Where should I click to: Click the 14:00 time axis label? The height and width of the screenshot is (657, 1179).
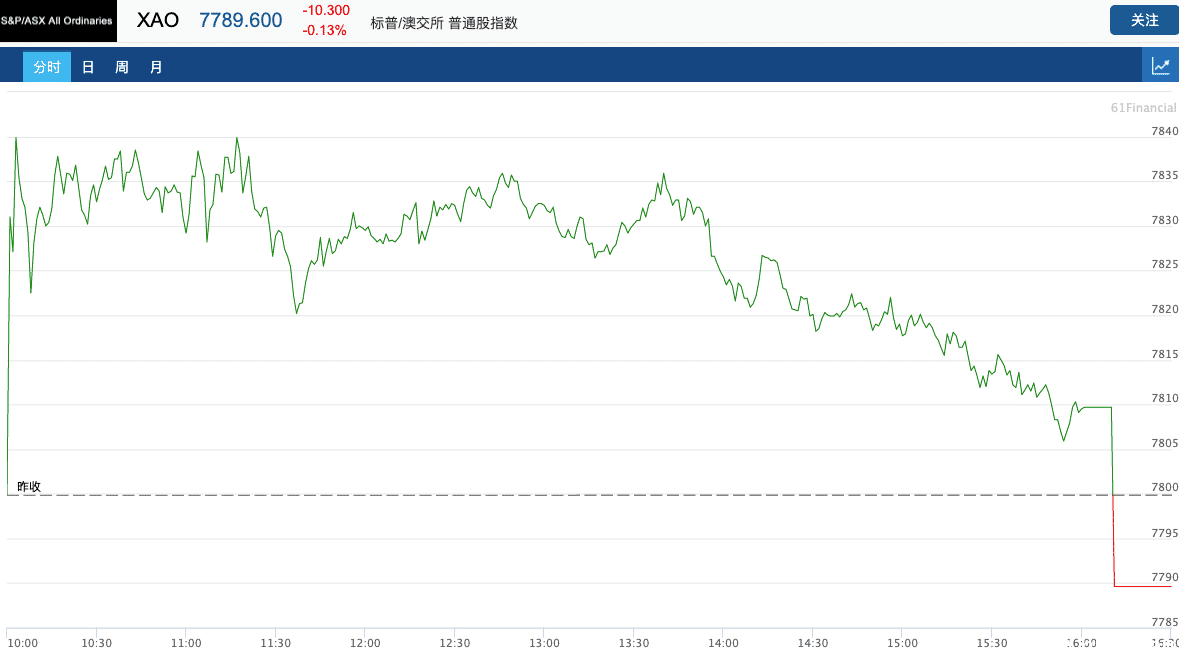point(723,643)
